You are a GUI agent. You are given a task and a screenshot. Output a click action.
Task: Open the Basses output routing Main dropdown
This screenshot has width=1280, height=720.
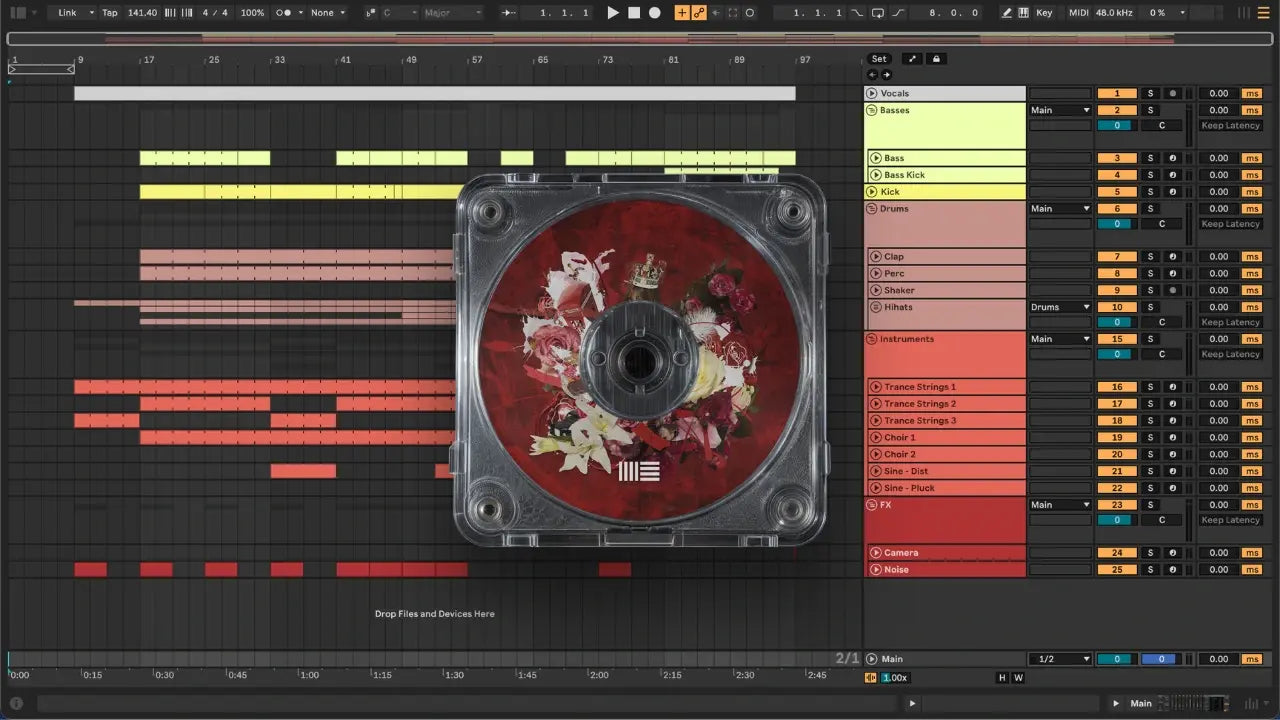[x=1060, y=110]
